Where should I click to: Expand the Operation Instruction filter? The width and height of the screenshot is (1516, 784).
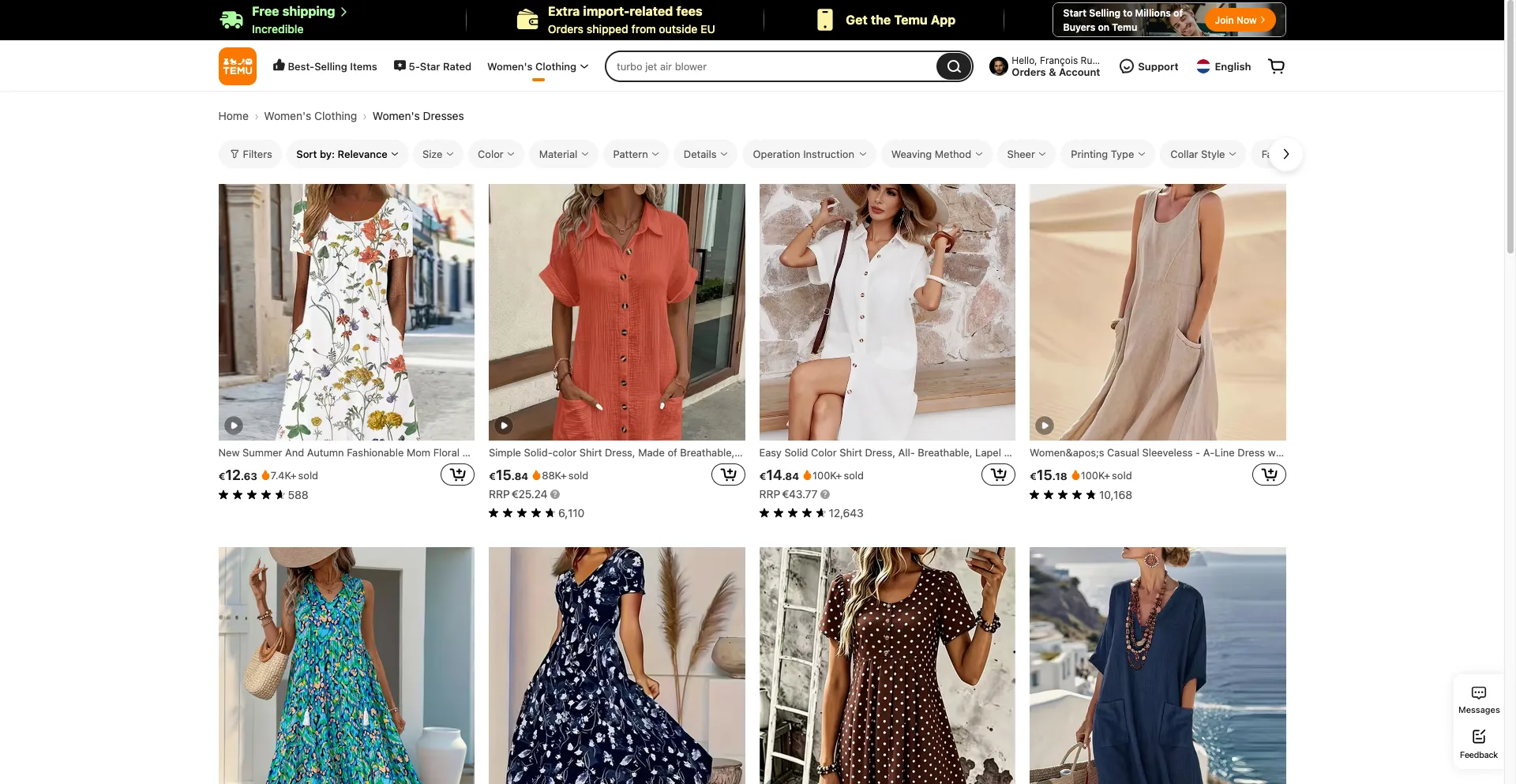click(809, 154)
